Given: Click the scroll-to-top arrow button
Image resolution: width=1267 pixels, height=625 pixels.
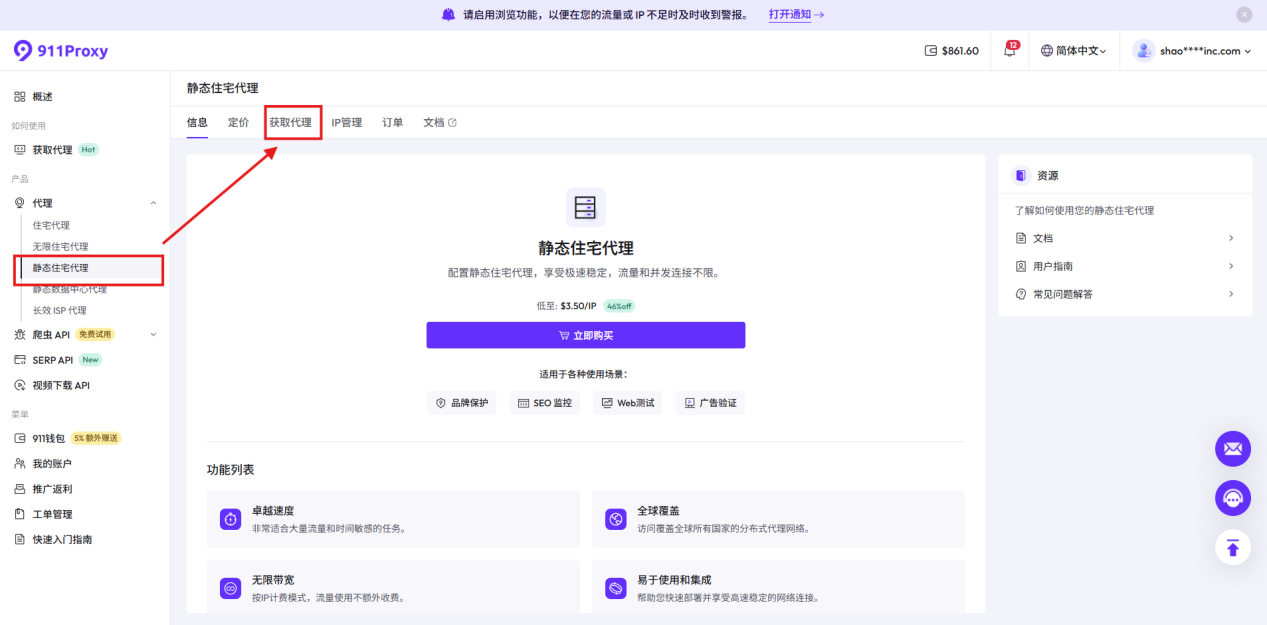Looking at the screenshot, I should (x=1233, y=547).
